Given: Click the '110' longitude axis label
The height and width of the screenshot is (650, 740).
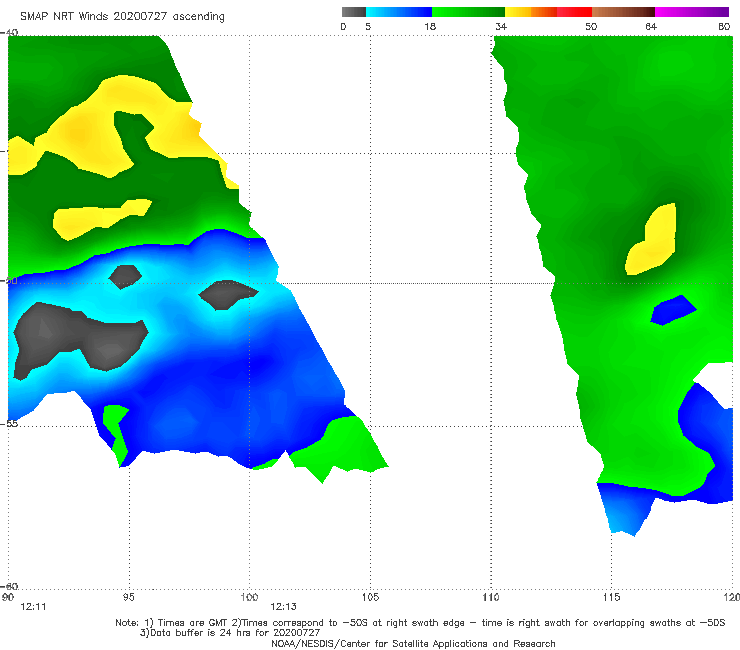Looking at the screenshot, I should point(491,598).
